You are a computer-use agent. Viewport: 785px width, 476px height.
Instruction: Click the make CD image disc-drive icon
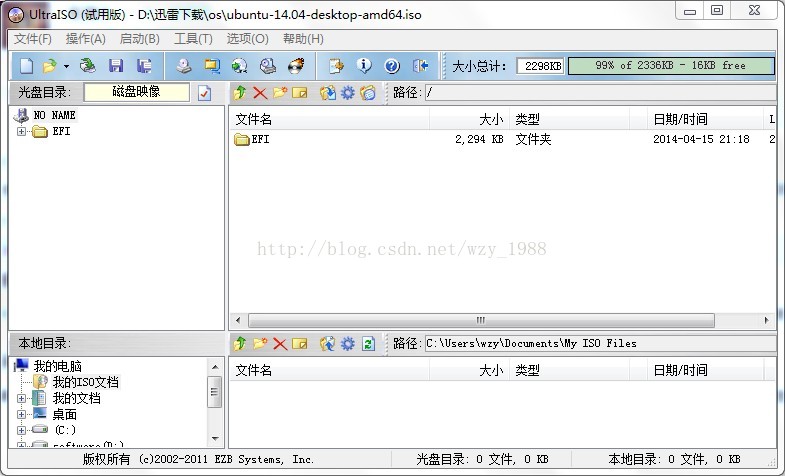click(x=184, y=66)
